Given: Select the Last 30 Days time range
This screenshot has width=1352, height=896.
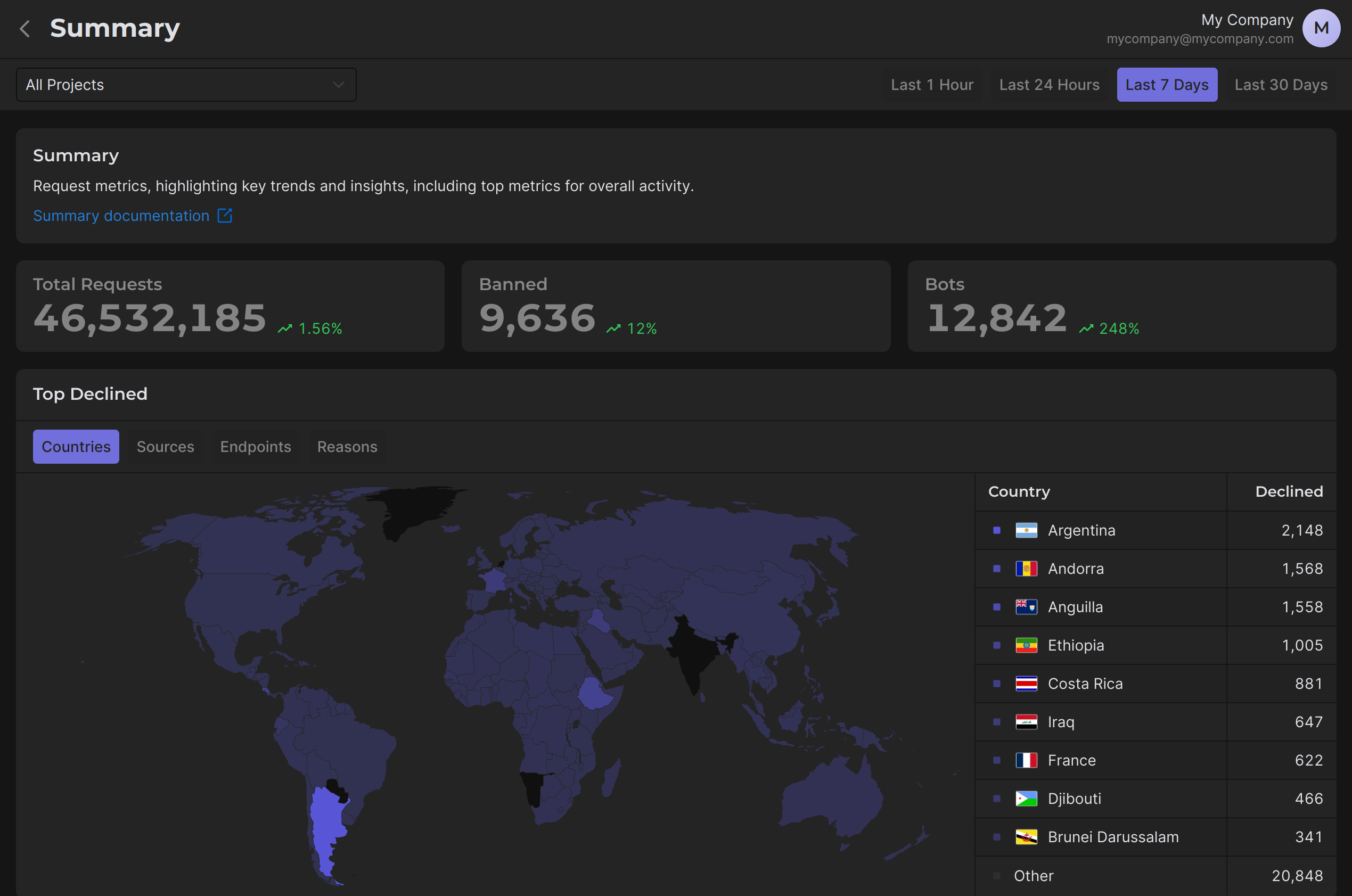Looking at the screenshot, I should [x=1281, y=85].
